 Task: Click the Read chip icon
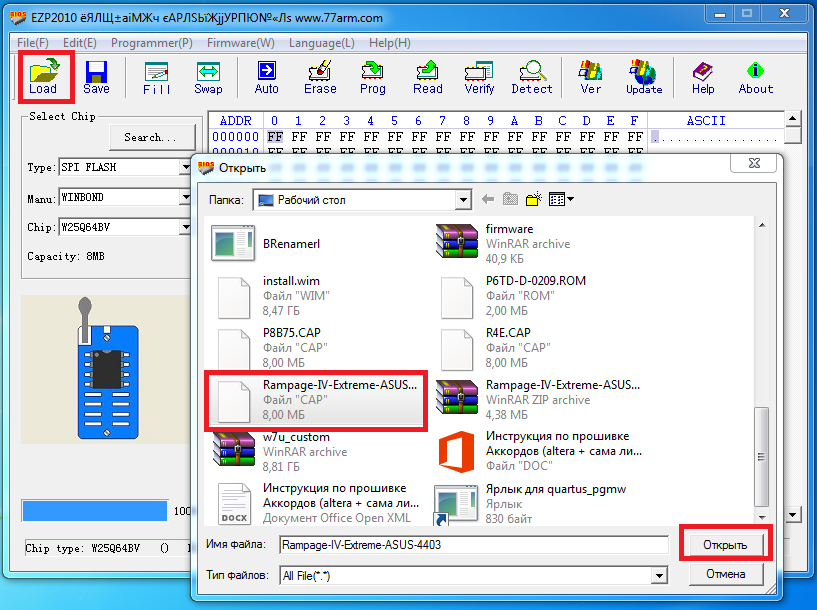pyautogui.click(x=427, y=77)
